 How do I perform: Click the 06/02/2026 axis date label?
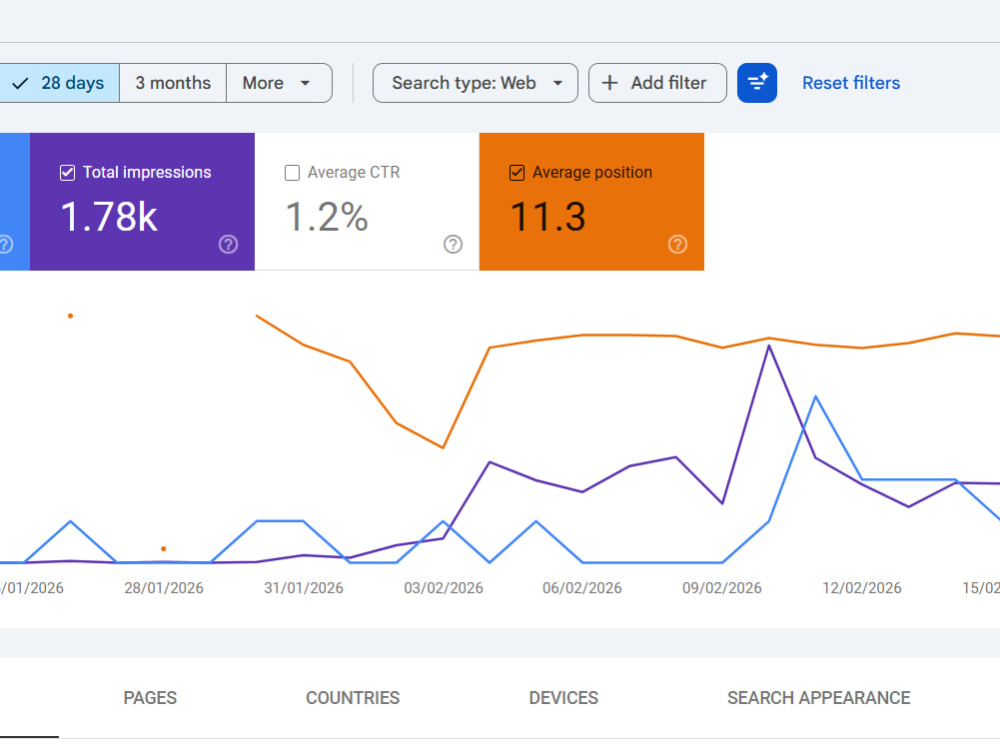582,588
